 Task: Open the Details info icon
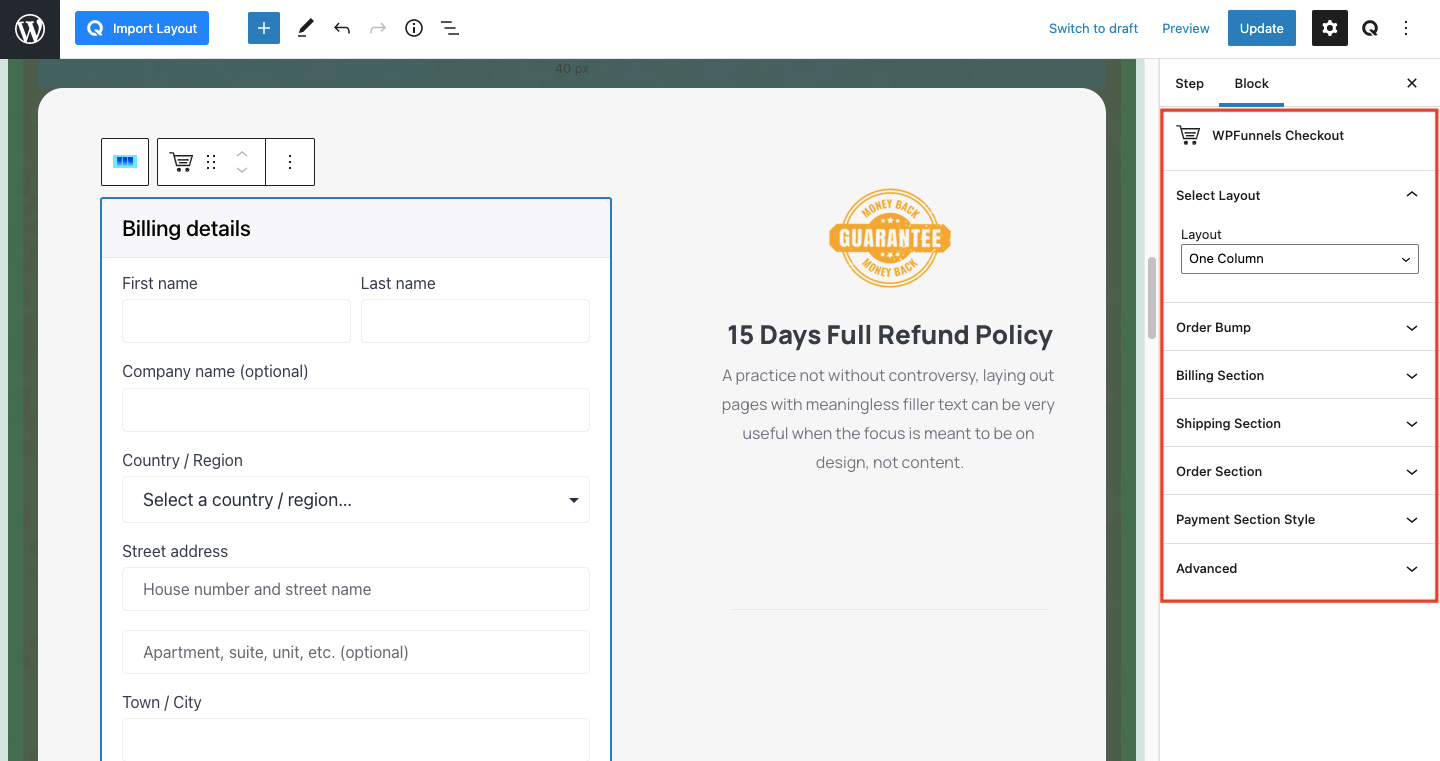pos(414,28)
